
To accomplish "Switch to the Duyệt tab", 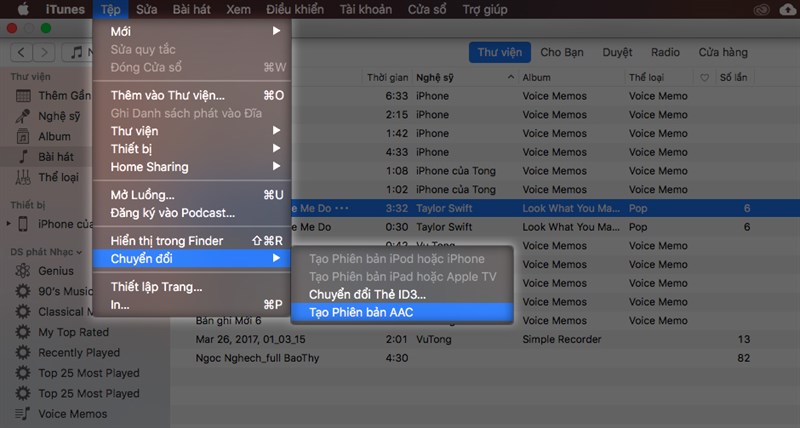I will 617,53.
